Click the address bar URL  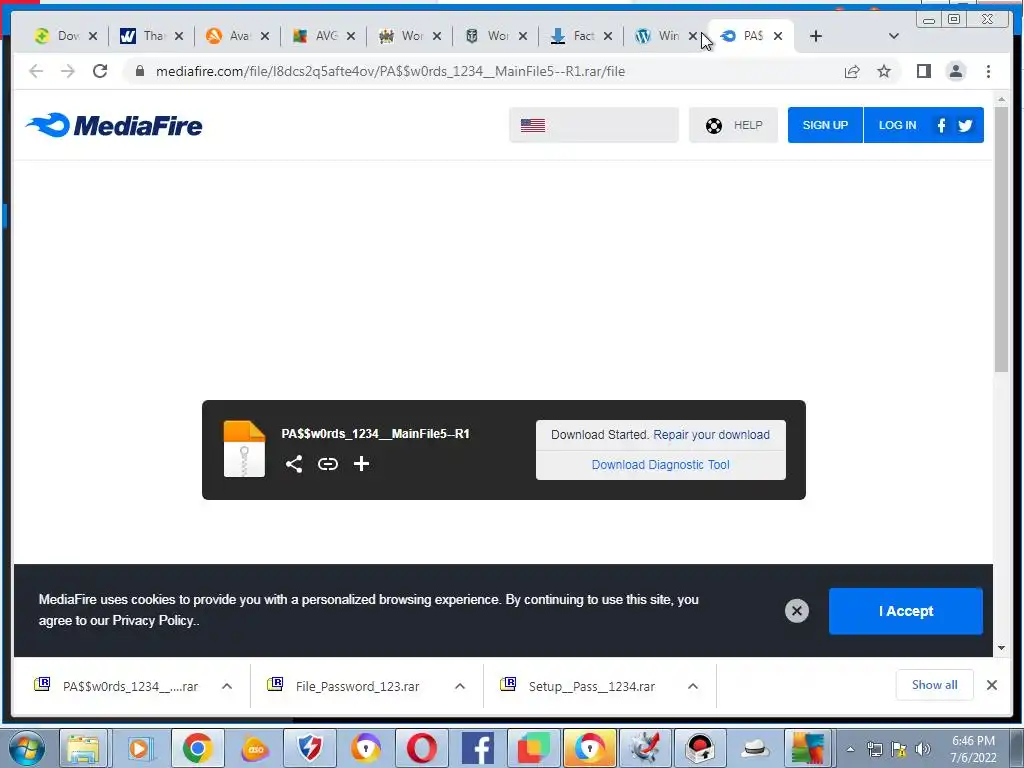[391, 71]
